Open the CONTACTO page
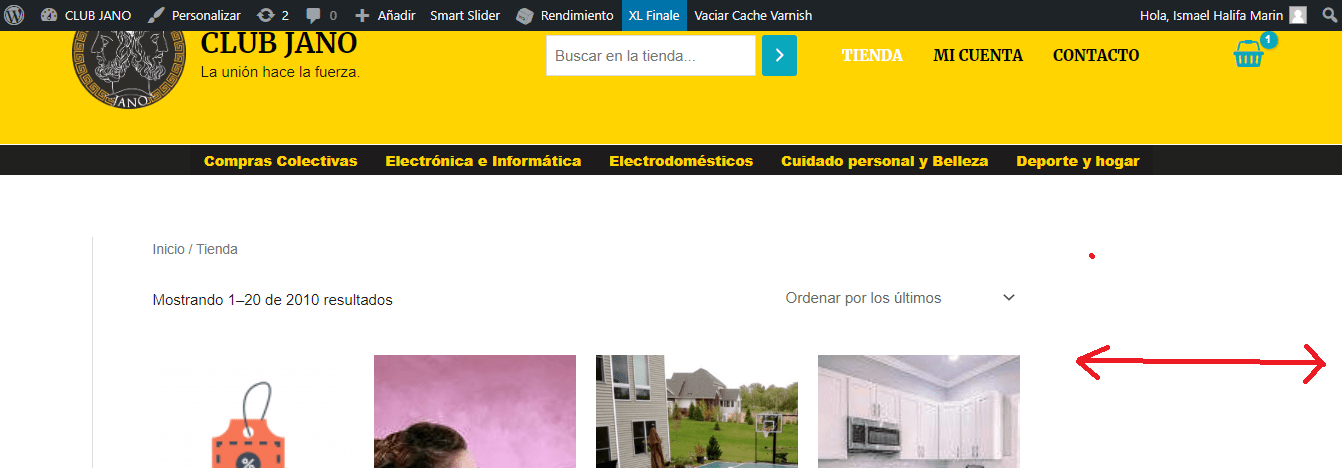Image resolution: width=1342 pixels, height=468 pixels. pyautogui.click(x=1096, y=55)
